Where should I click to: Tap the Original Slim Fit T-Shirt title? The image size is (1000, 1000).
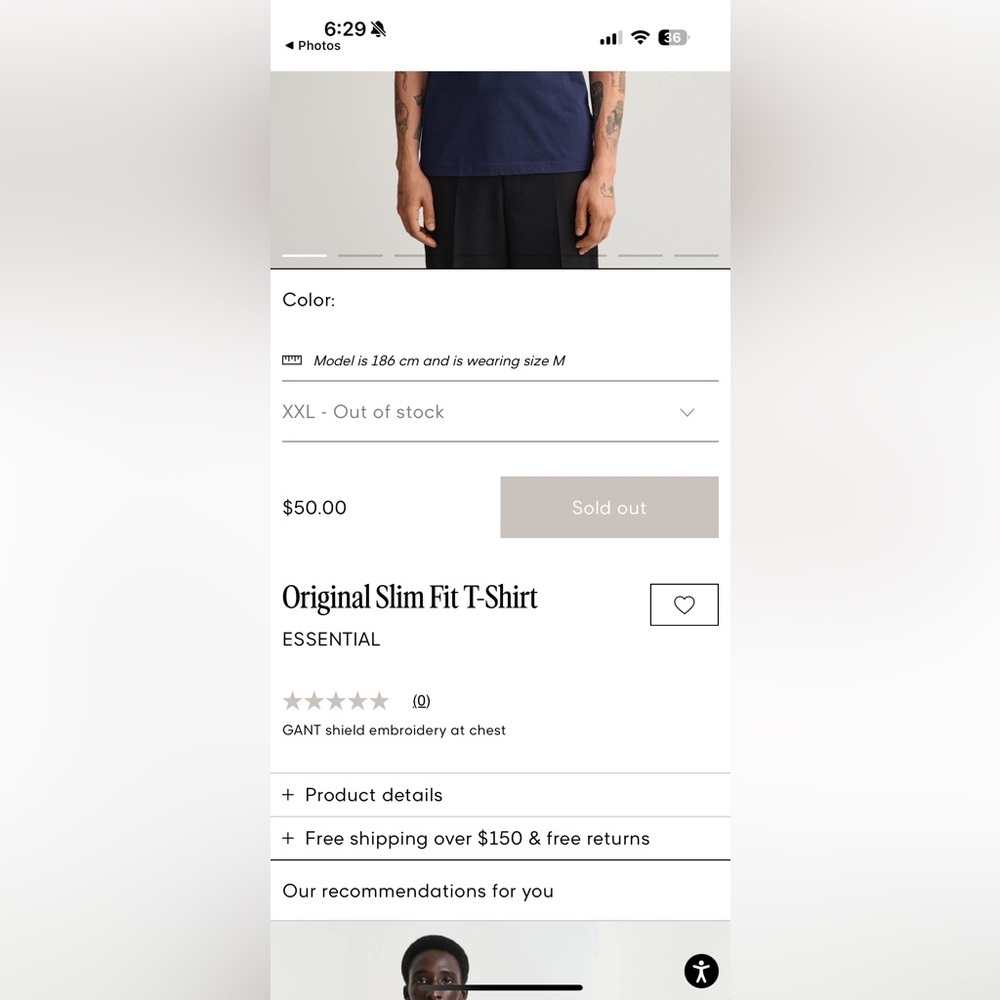point(409,598)
